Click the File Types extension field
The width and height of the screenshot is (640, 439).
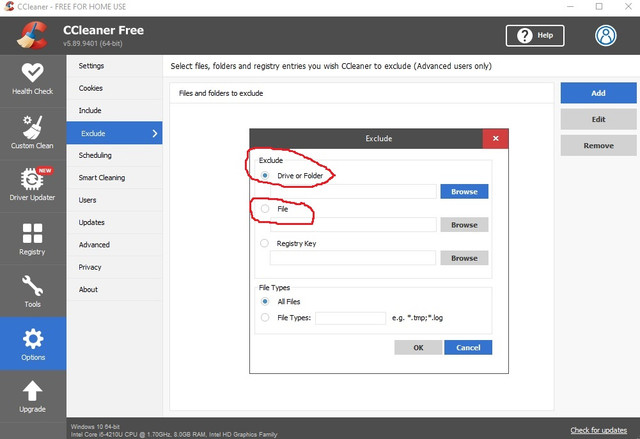(x=351, y=318)
